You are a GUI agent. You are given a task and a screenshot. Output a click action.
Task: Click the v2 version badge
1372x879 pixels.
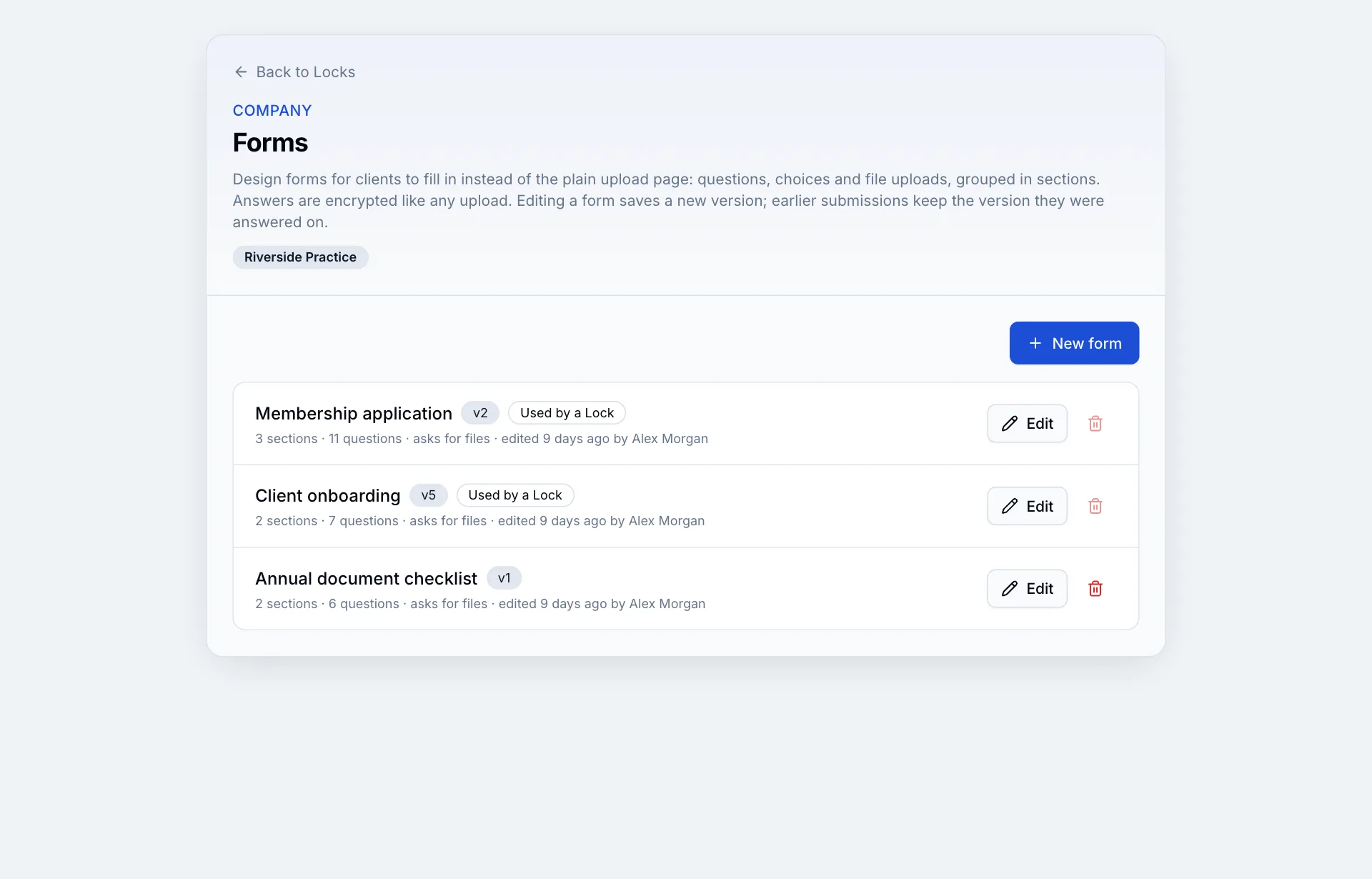[480, 413]
